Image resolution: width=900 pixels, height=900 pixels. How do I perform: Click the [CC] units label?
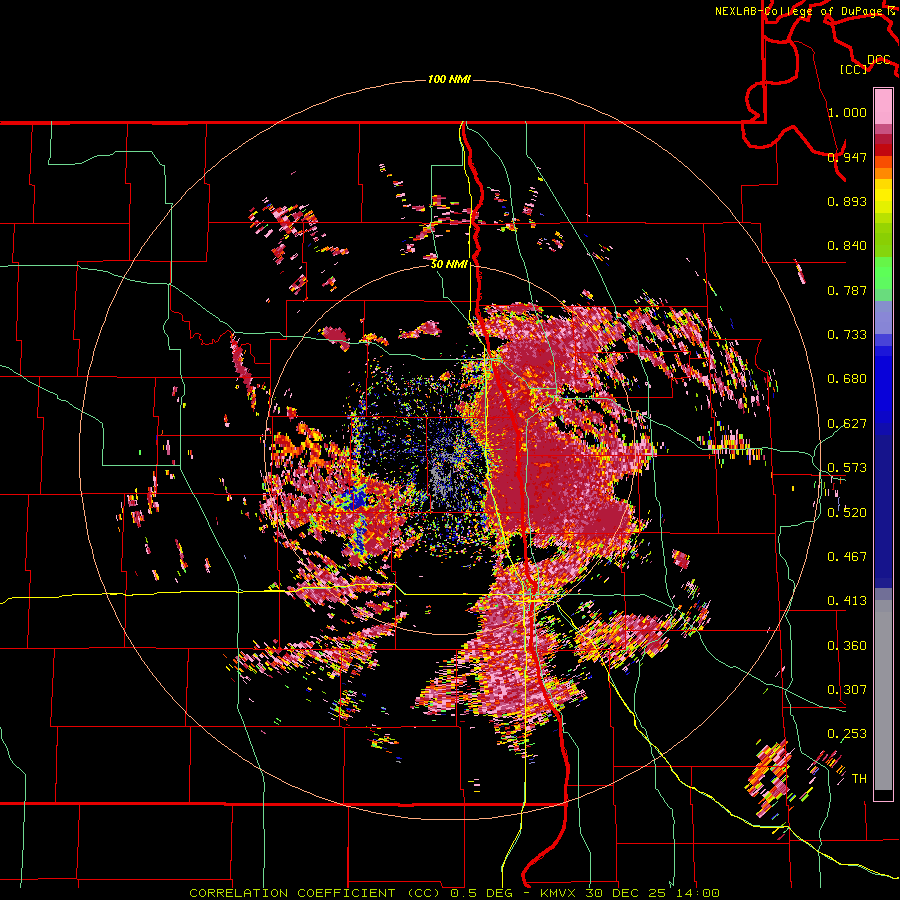854,69
